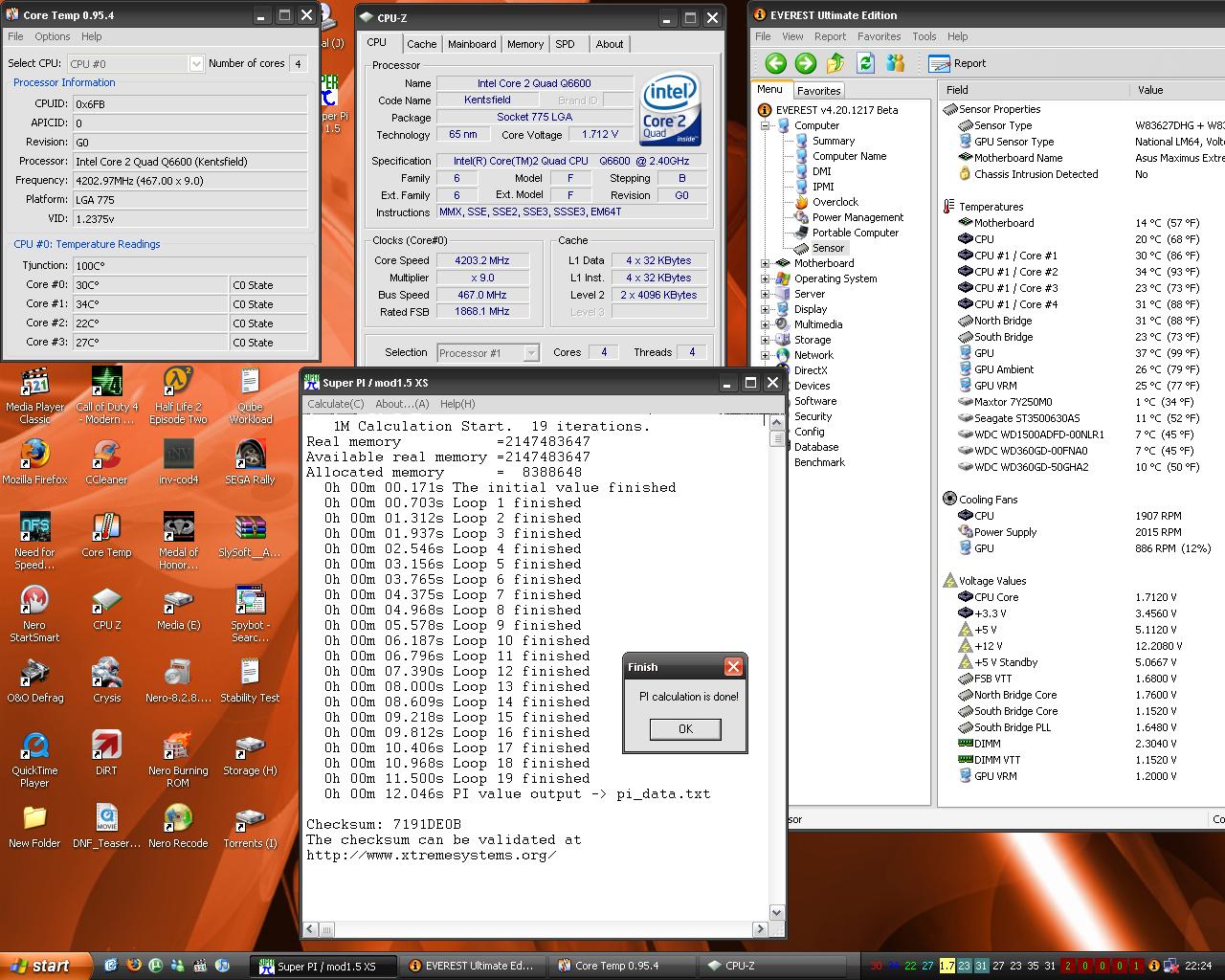Select QuickTime Player desktop icon
This screenshot has width=1225, height=980.
(34, 759)
